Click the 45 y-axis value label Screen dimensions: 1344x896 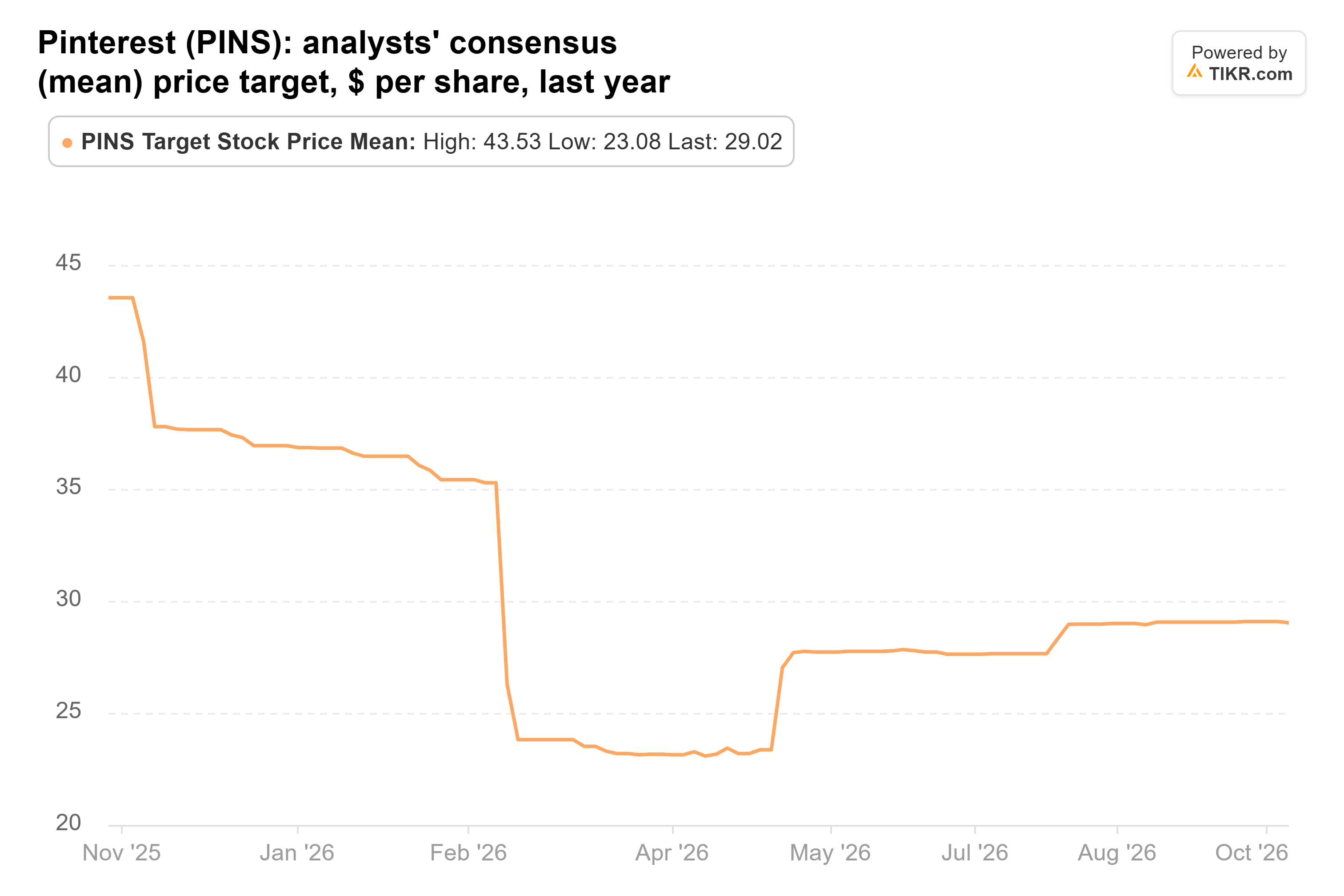[68, 263]
